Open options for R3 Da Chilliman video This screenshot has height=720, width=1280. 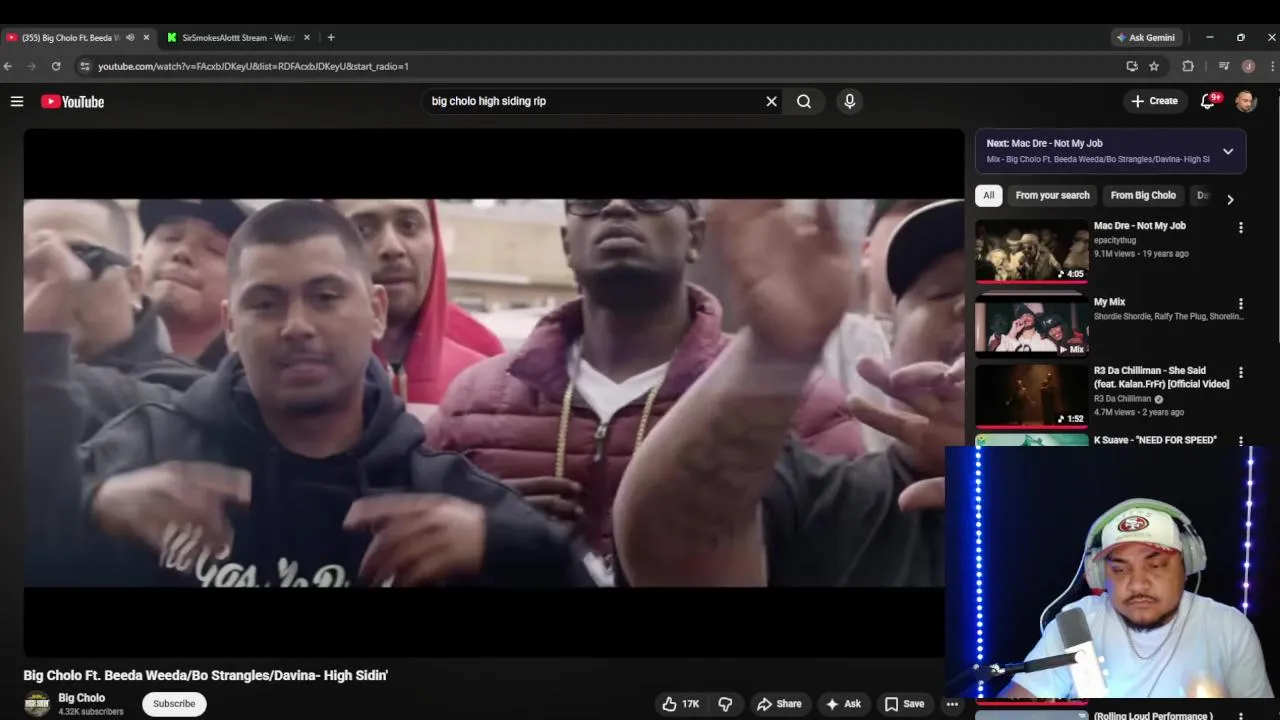[x=1241, y=372]
